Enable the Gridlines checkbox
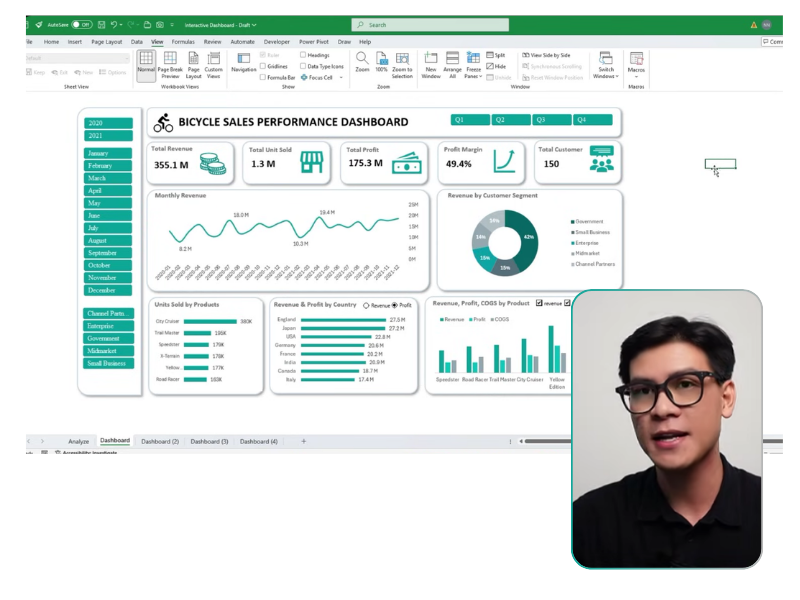The width and height of the screenshot is (800, 600). click(x=263, y=66)
